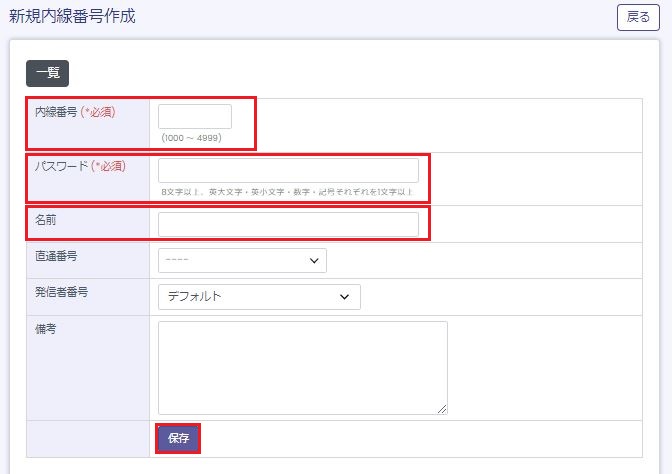Focus the 内線番号 extension number field
The width and height of the screenshot is (672, 474).
tap(195, 116)
